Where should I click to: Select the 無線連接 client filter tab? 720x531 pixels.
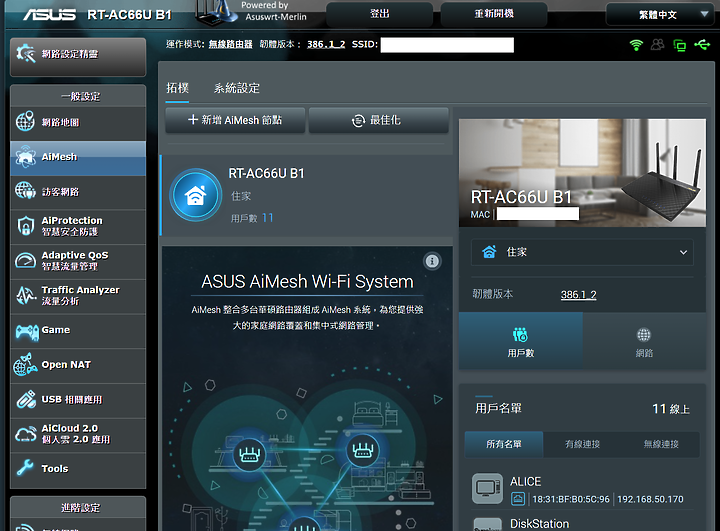pyautogui.click(x=661, y=444)
